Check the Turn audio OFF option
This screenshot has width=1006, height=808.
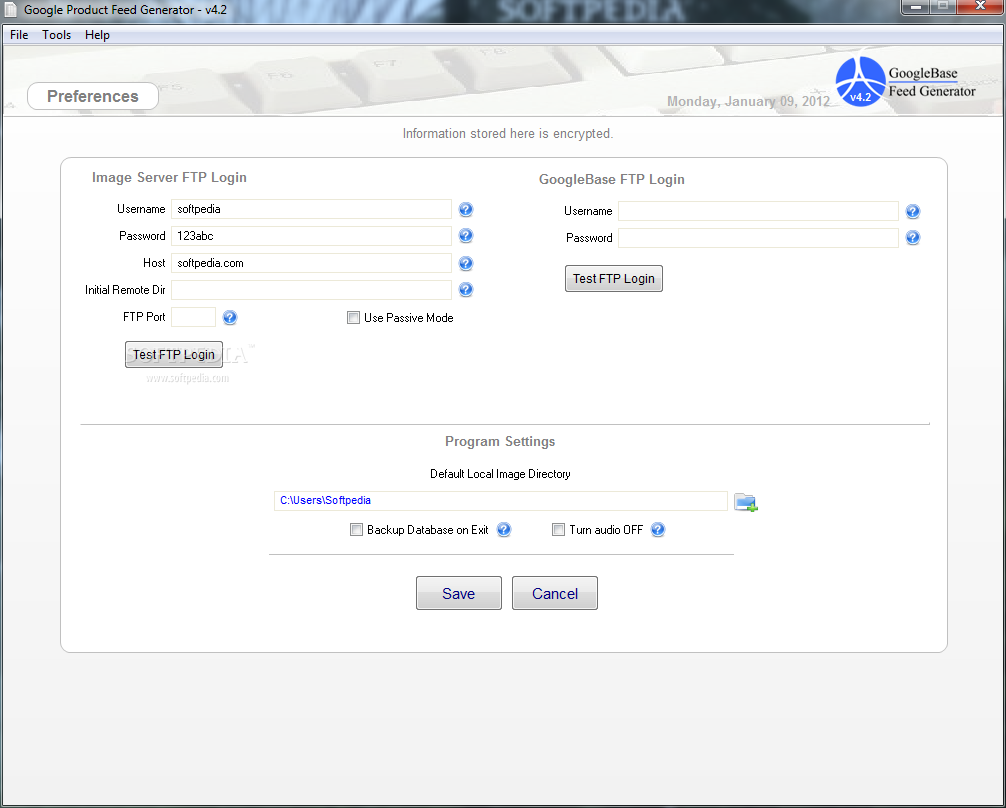558,529
